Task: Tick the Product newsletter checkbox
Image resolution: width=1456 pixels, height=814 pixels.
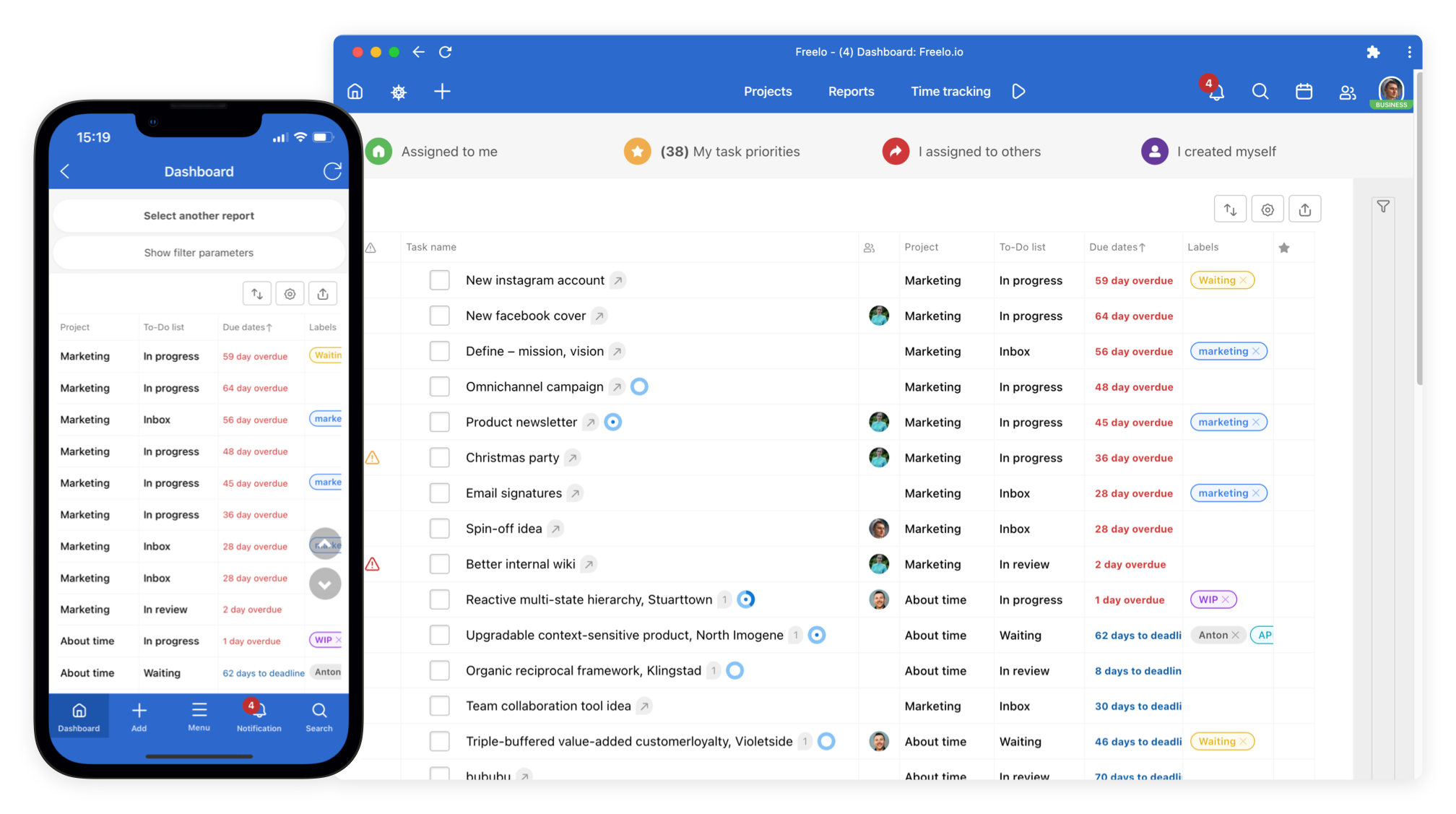Action: click(x=440, y=422)
